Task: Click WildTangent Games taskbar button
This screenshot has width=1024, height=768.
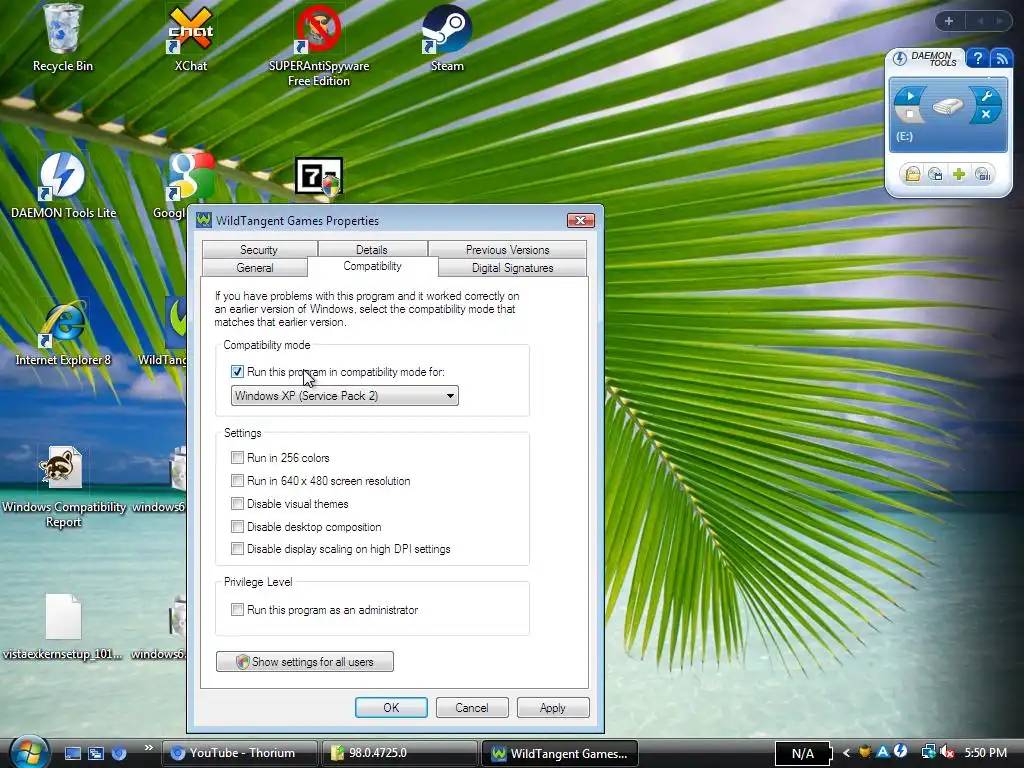Action: coord(560,753)
